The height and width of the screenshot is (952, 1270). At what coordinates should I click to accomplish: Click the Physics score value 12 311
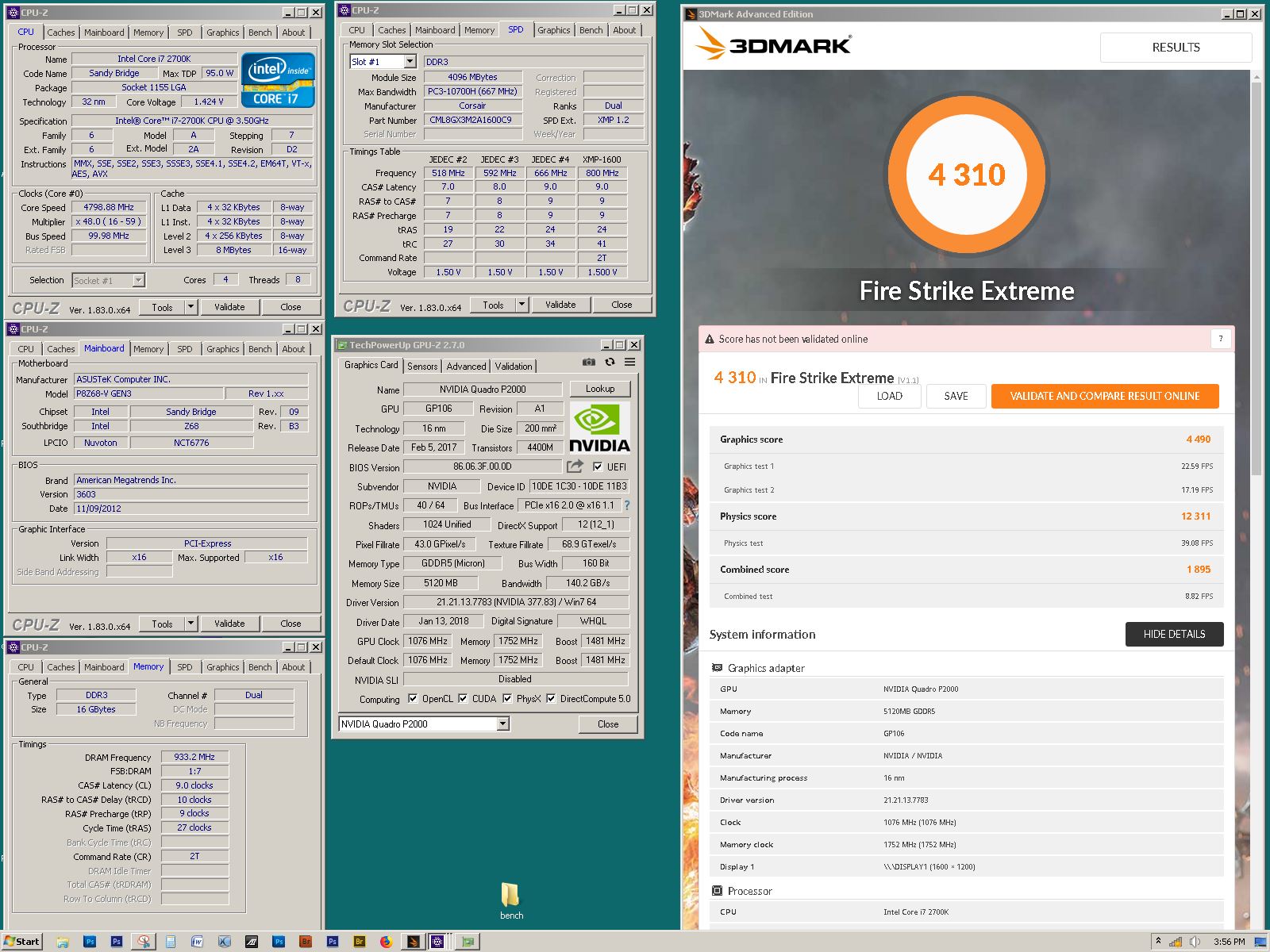(1195, 516)
